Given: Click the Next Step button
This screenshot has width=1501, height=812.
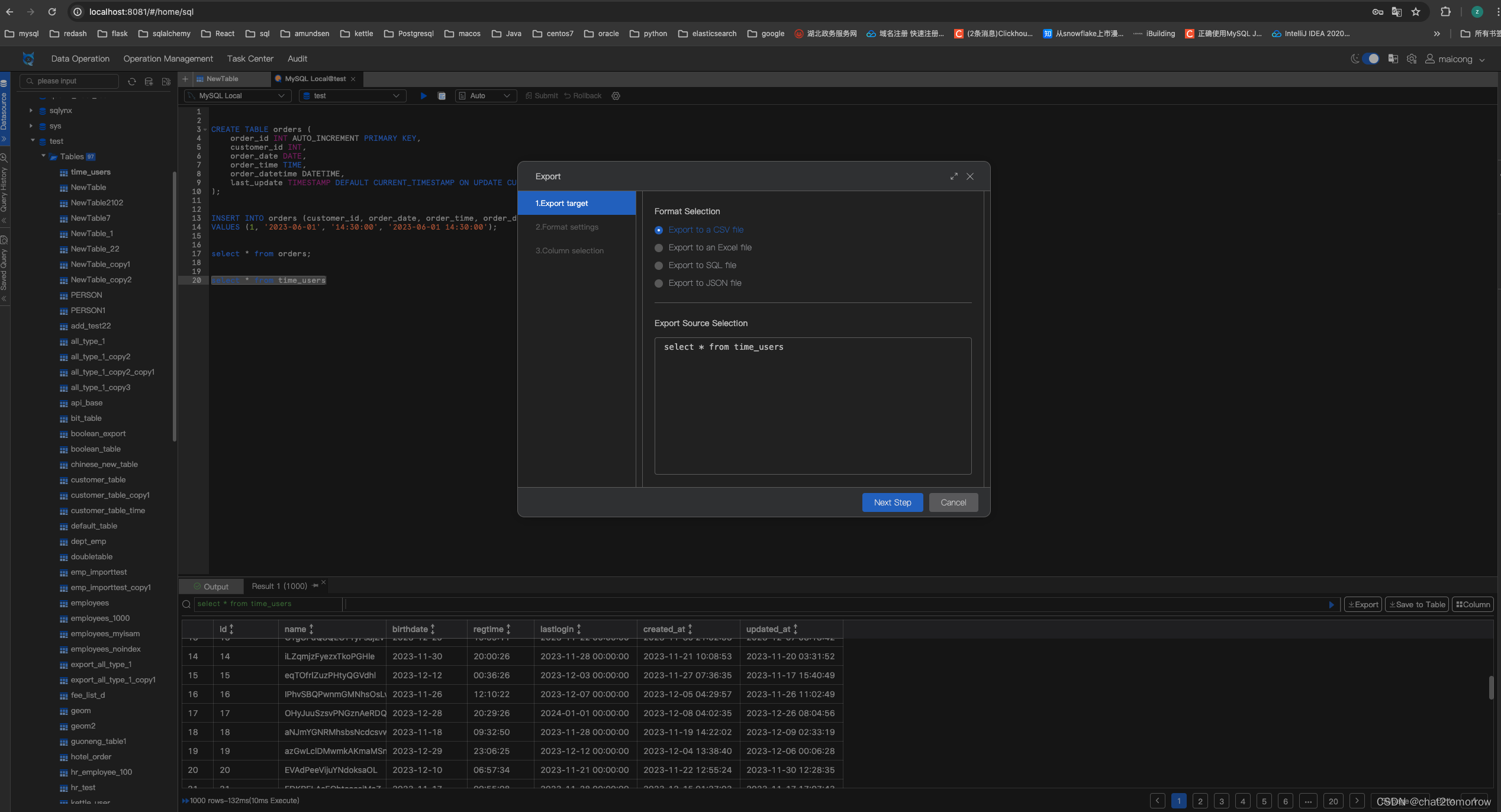Looking at the screenshot, I should pyautogui.click(x=892, y=502).
